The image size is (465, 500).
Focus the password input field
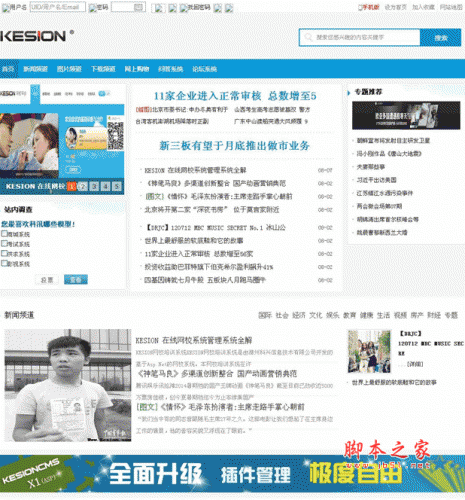128,7
